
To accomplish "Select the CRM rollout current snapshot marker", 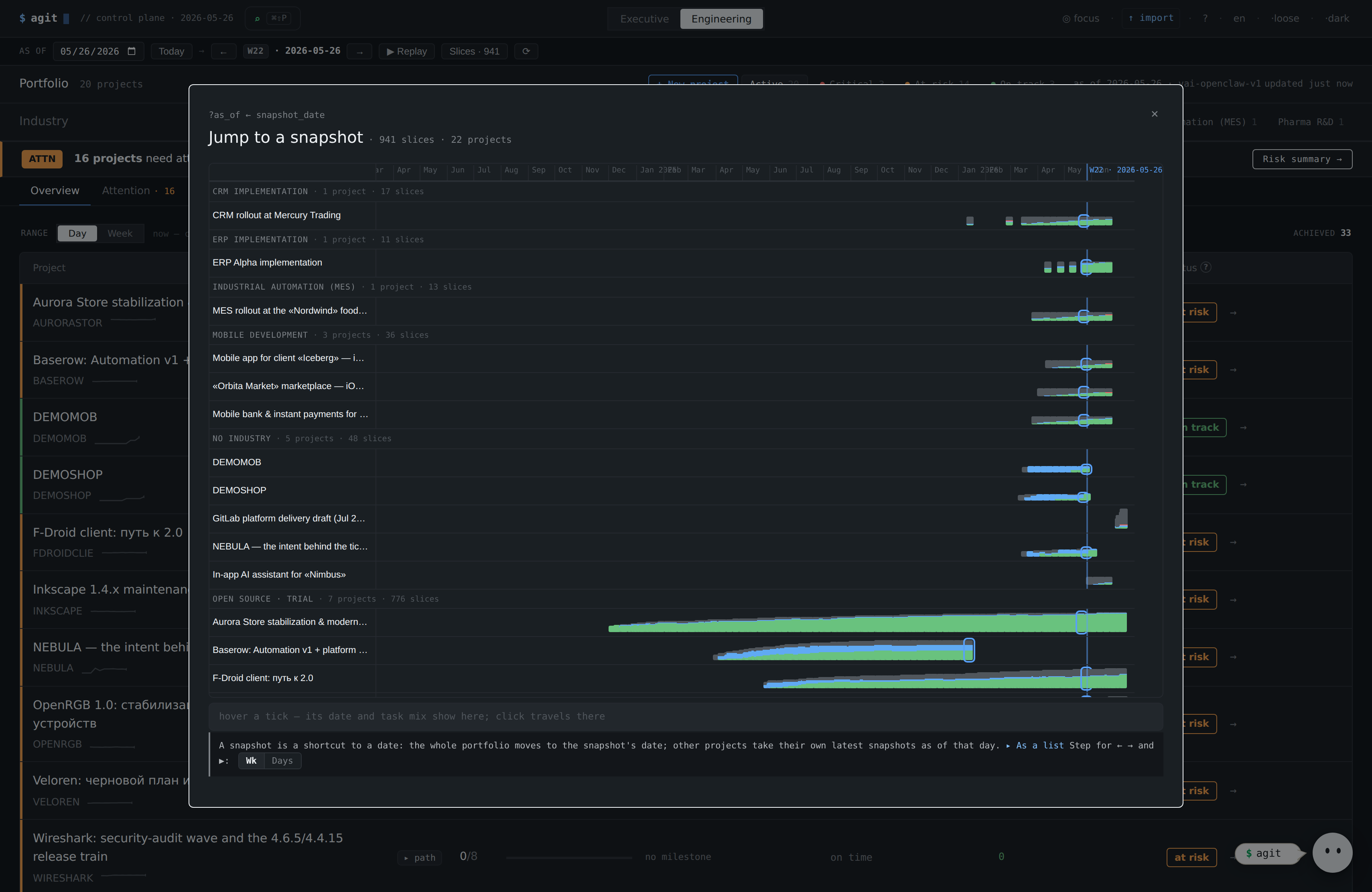I will pos(1084,221).
